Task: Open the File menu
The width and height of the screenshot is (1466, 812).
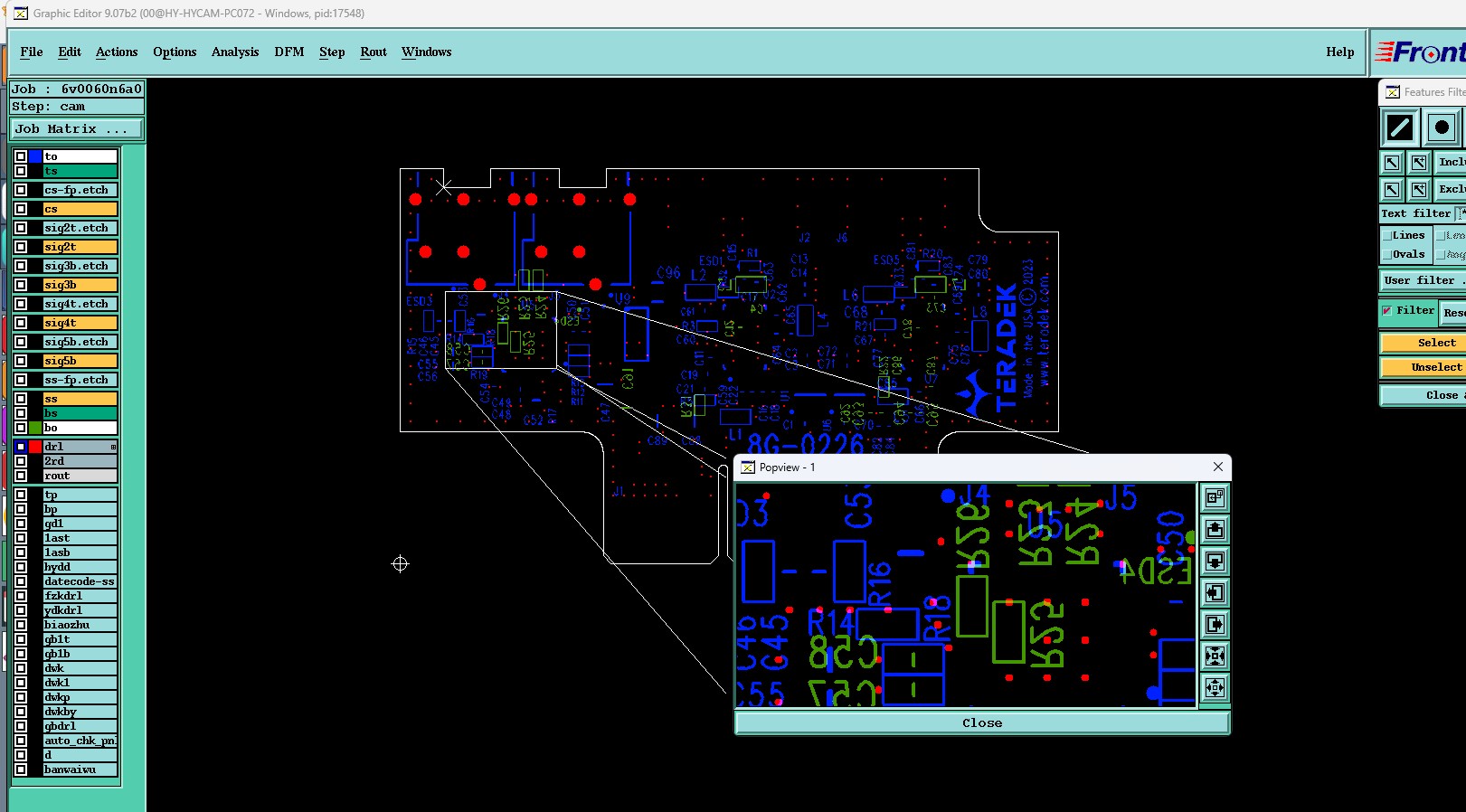Action: pos(32,52)
